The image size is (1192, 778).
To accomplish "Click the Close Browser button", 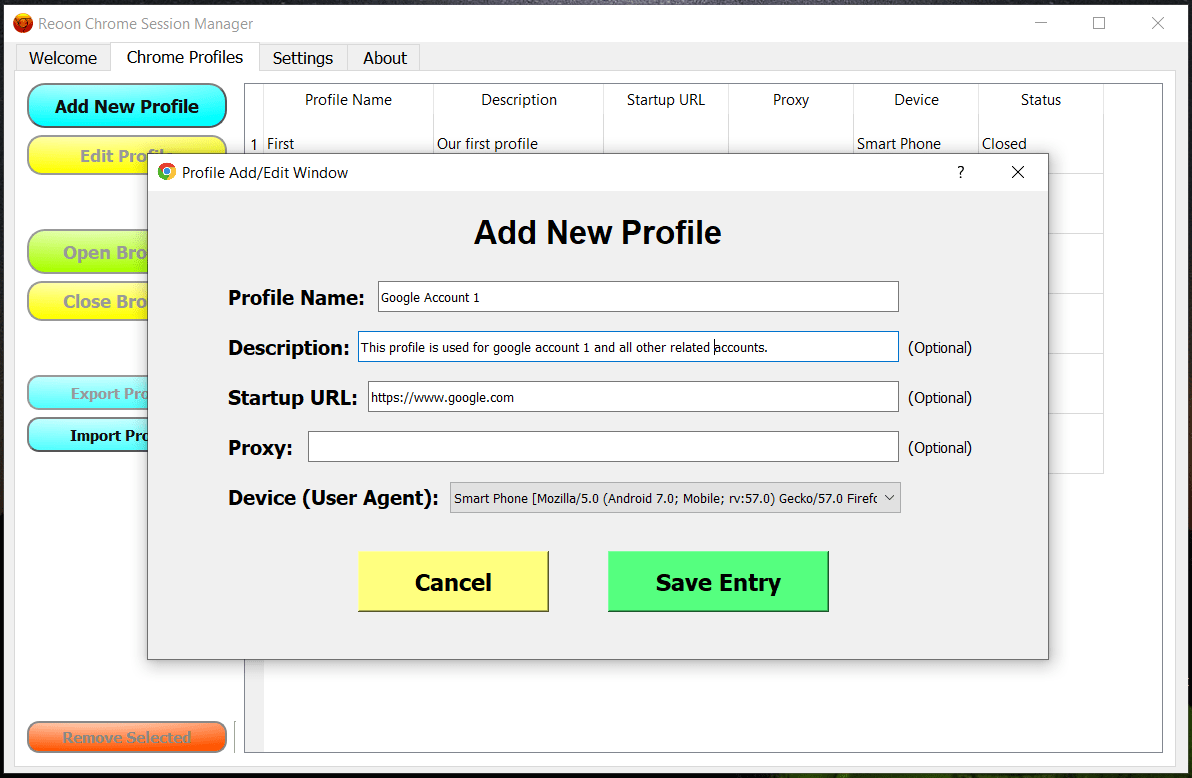I will tap(88, 301).
